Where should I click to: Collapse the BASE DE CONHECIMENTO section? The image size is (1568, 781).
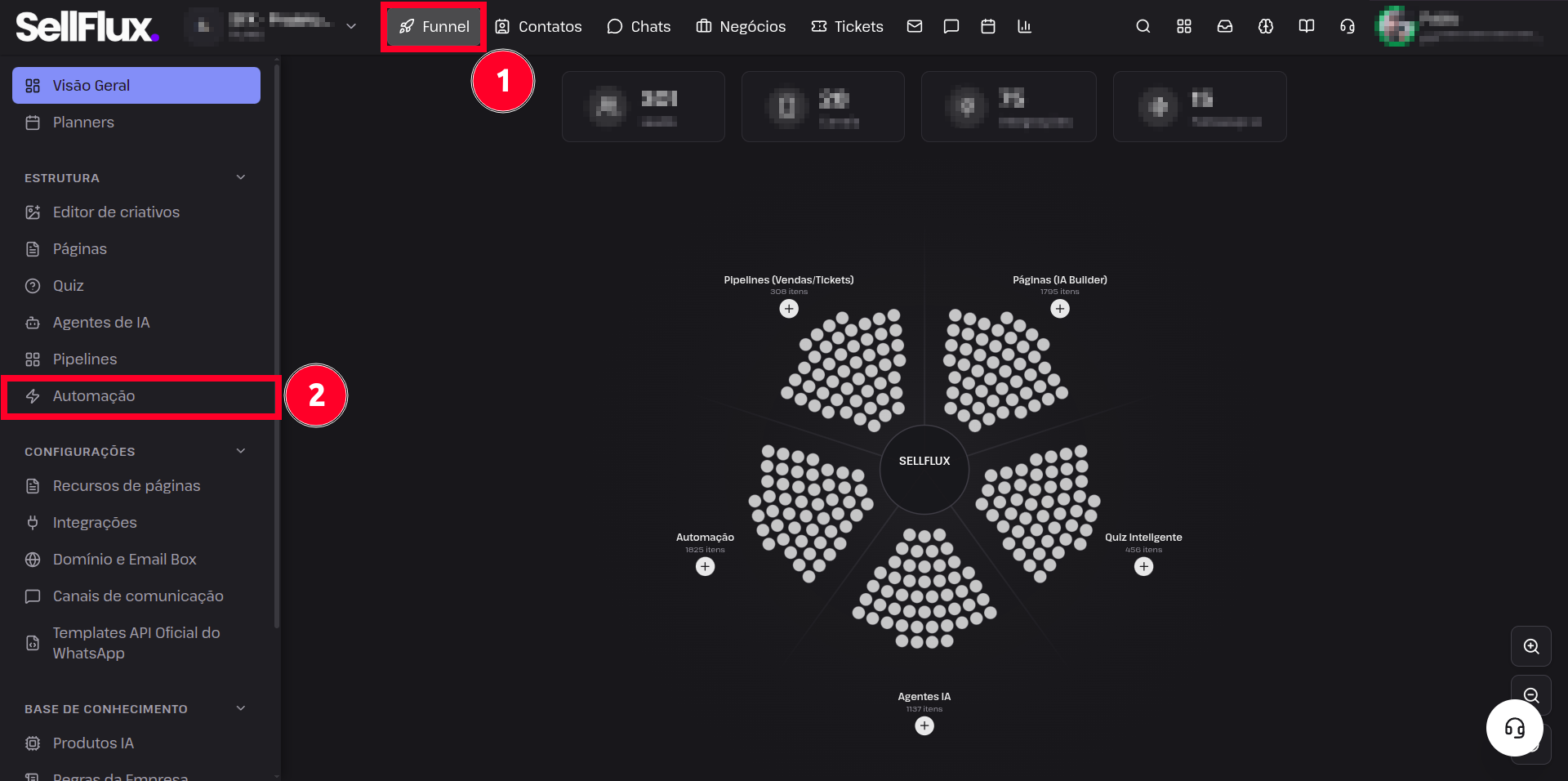(241, 708)
